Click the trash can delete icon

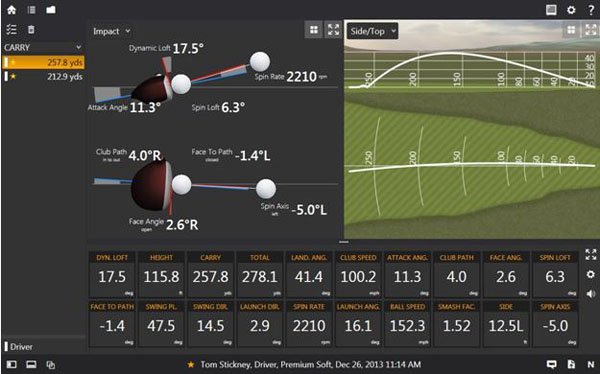(x=31, y=29)
